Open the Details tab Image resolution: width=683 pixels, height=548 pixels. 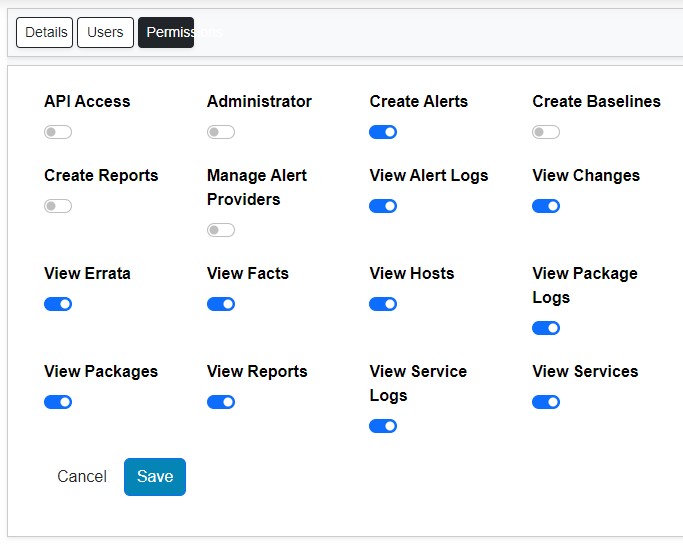pyautogui.click(x=45, y=32)
